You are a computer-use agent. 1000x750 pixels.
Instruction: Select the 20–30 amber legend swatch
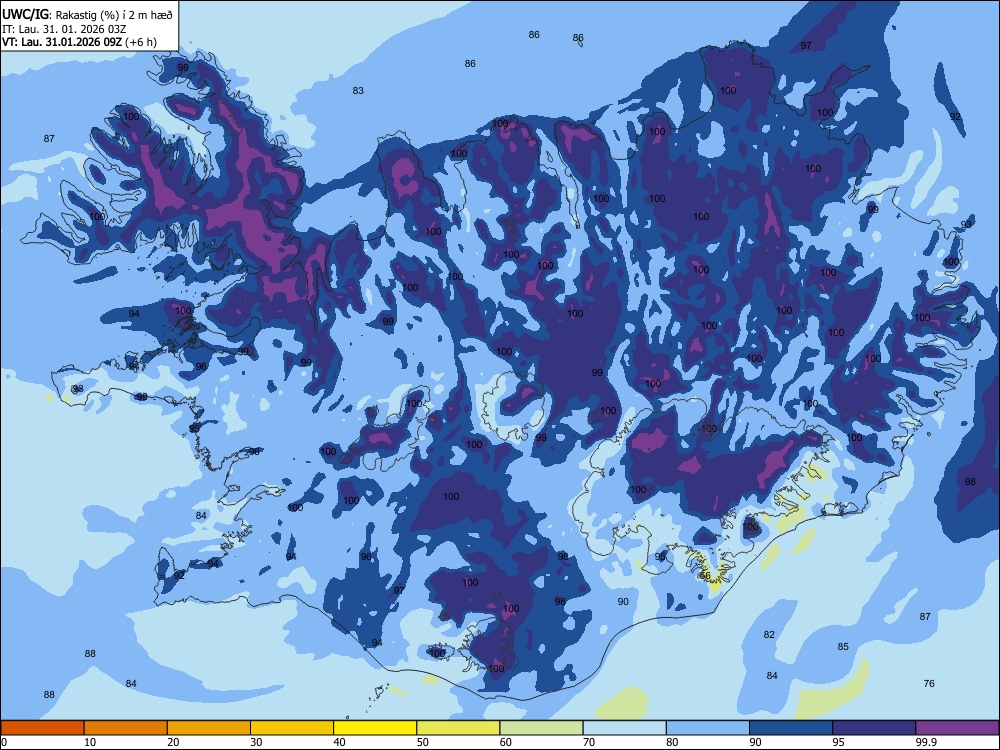(209, 728)
